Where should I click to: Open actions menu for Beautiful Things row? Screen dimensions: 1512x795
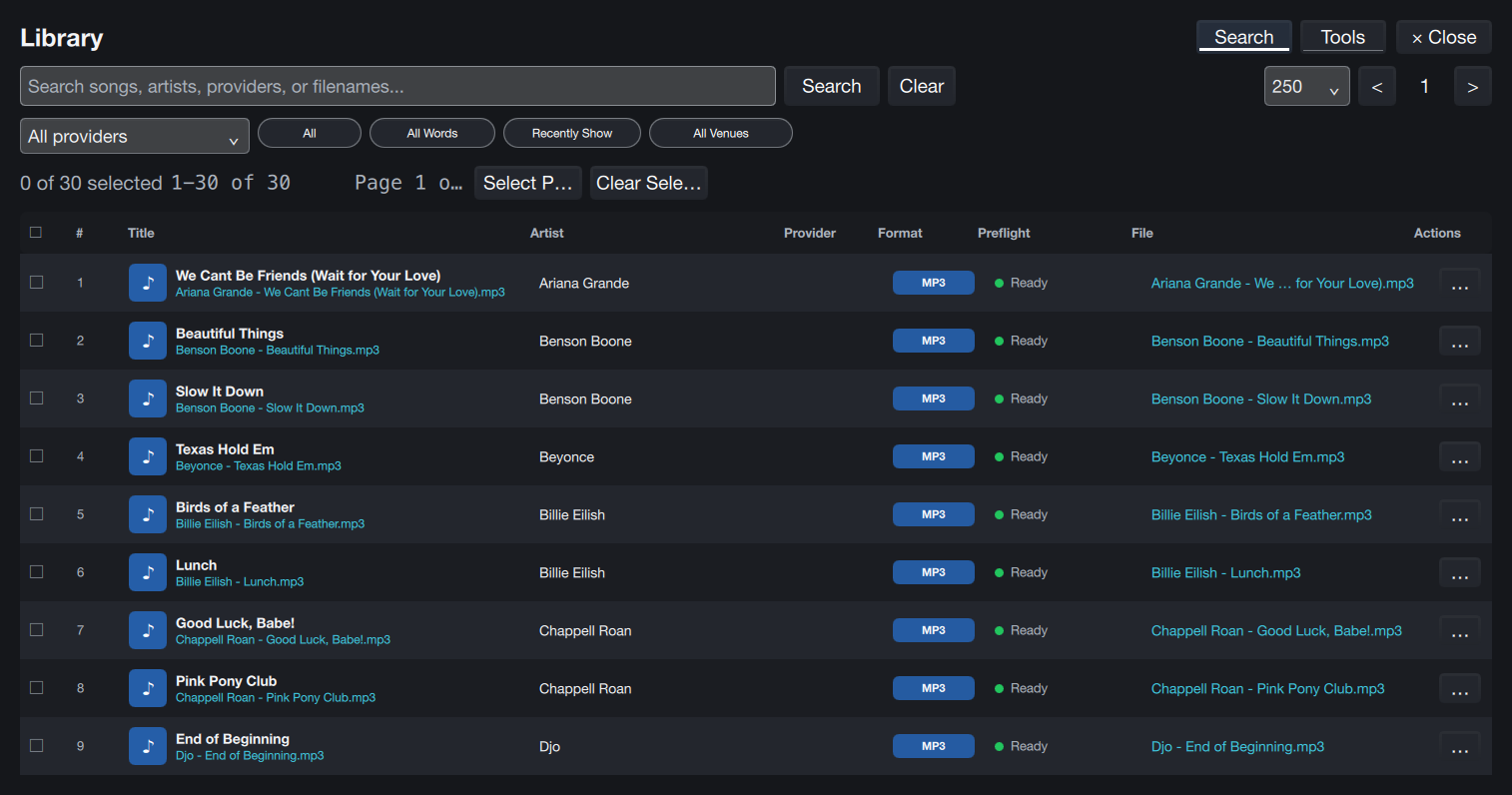(1459, 342)
